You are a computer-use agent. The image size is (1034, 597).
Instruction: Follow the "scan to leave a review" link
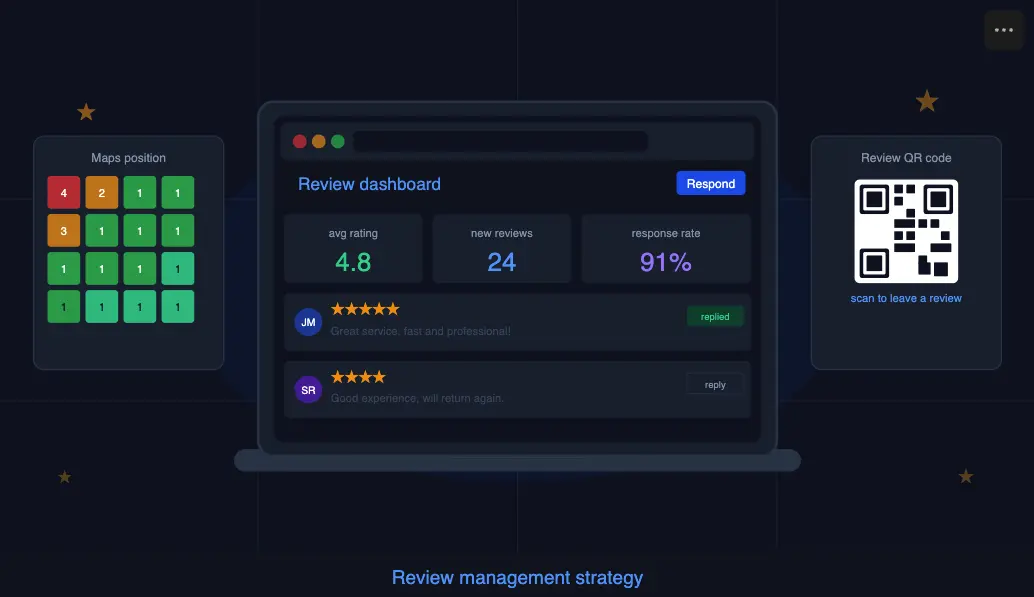click(x=905, y=297)
